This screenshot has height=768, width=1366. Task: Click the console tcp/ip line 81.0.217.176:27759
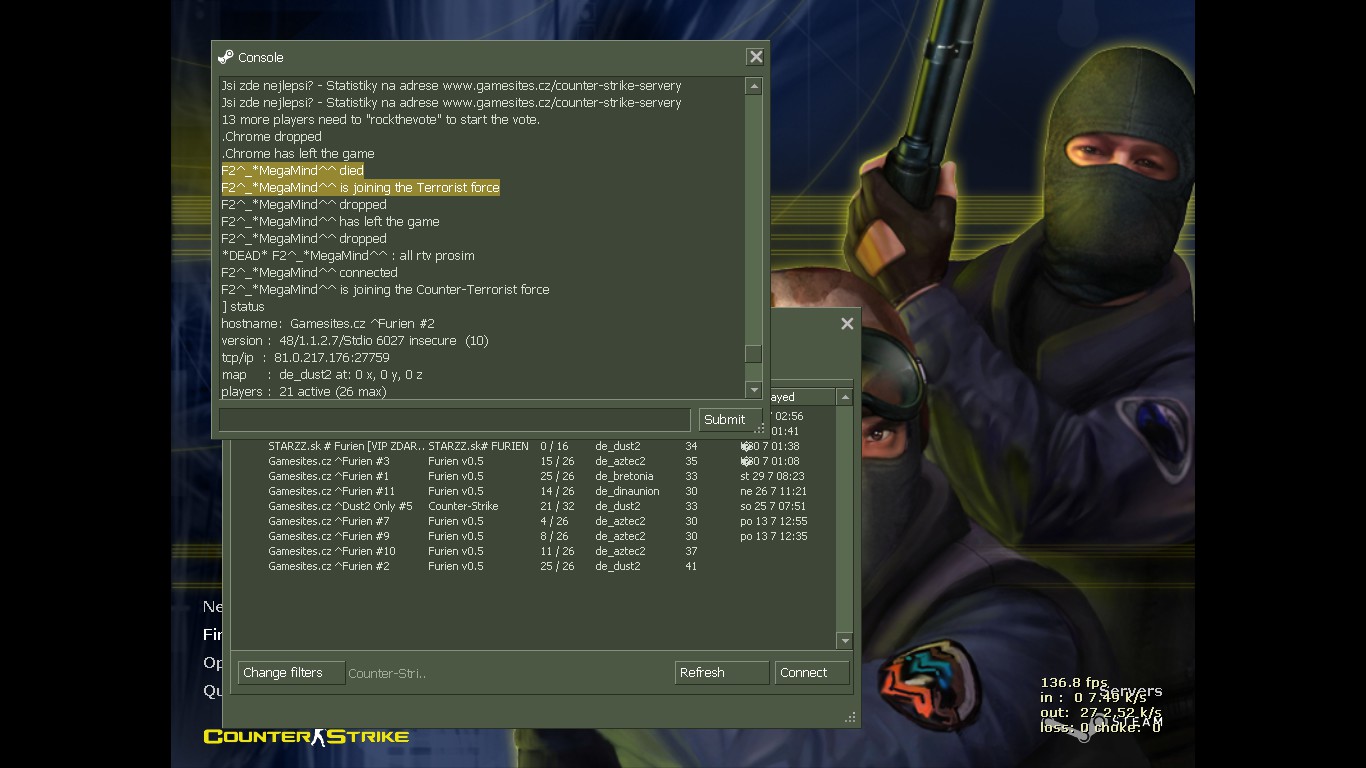click(x=305, y=357)
